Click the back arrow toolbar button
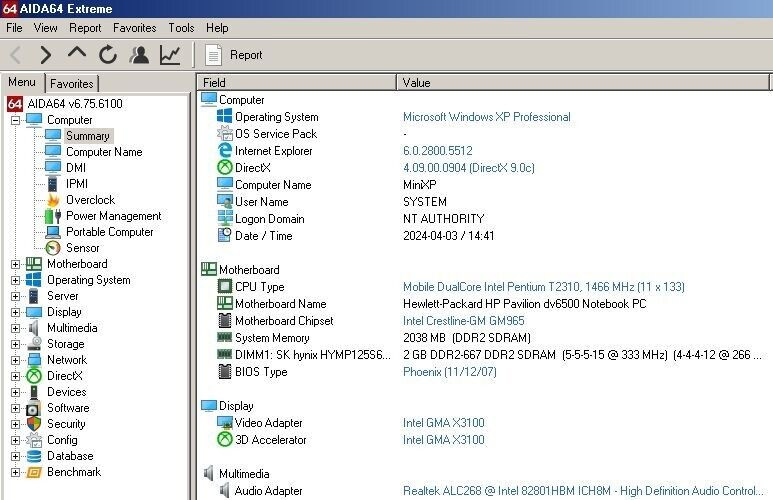773x500 pixels. pos(16,55)
